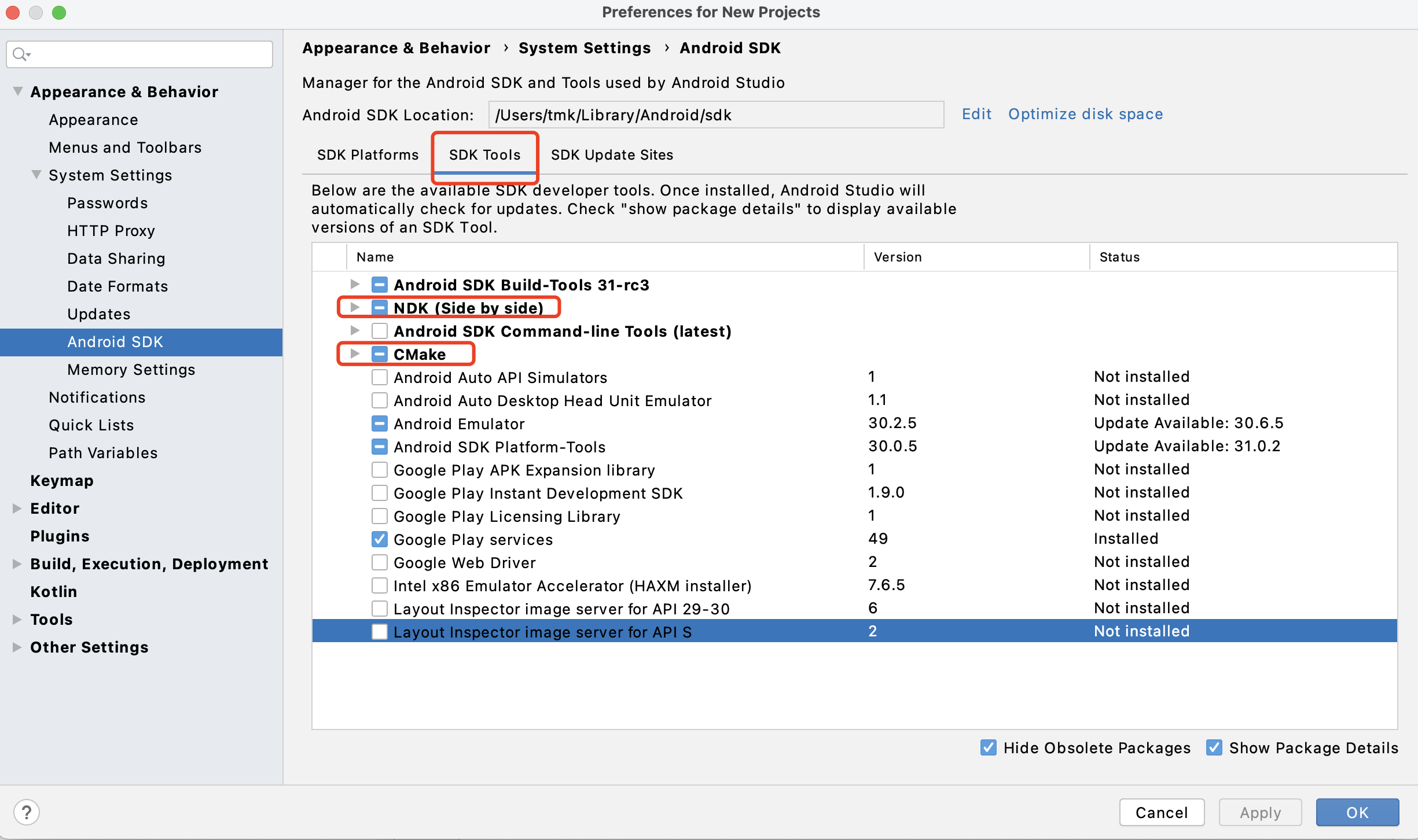Toggle Hide Obsolete Packages checkbox
The image size is (1418, 840).
tap(988, 747)
